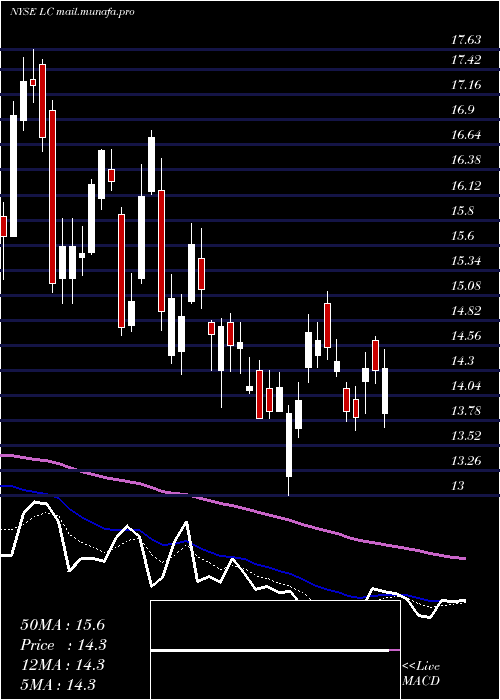Click the last white candlestick on the right

pyautogui.click(x=385, y=391)
